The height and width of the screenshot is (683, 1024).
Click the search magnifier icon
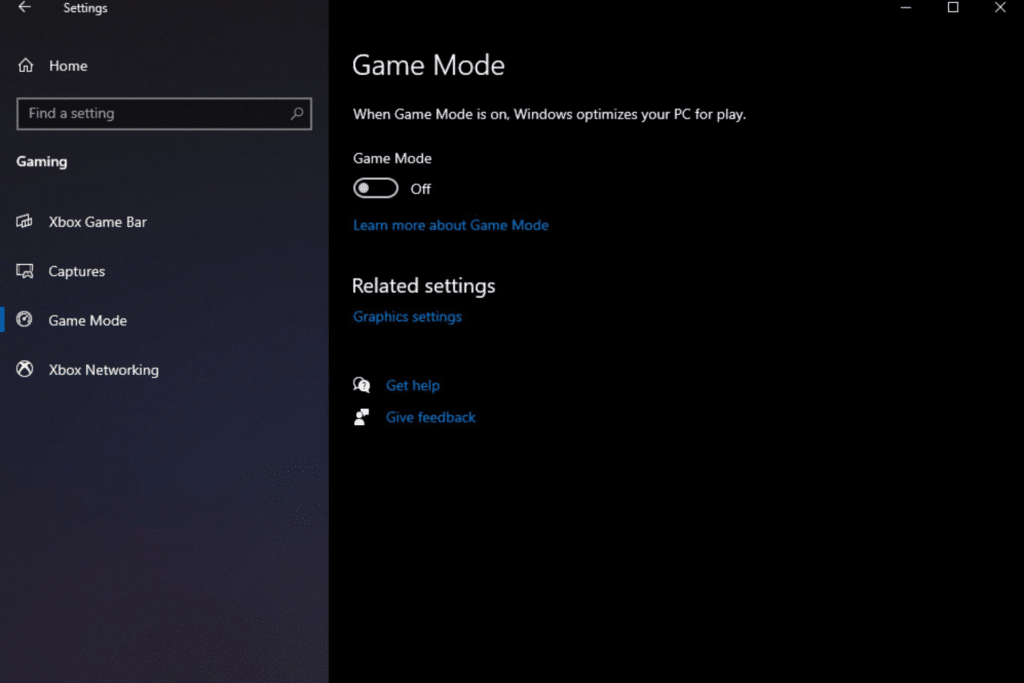coord(296,114)
